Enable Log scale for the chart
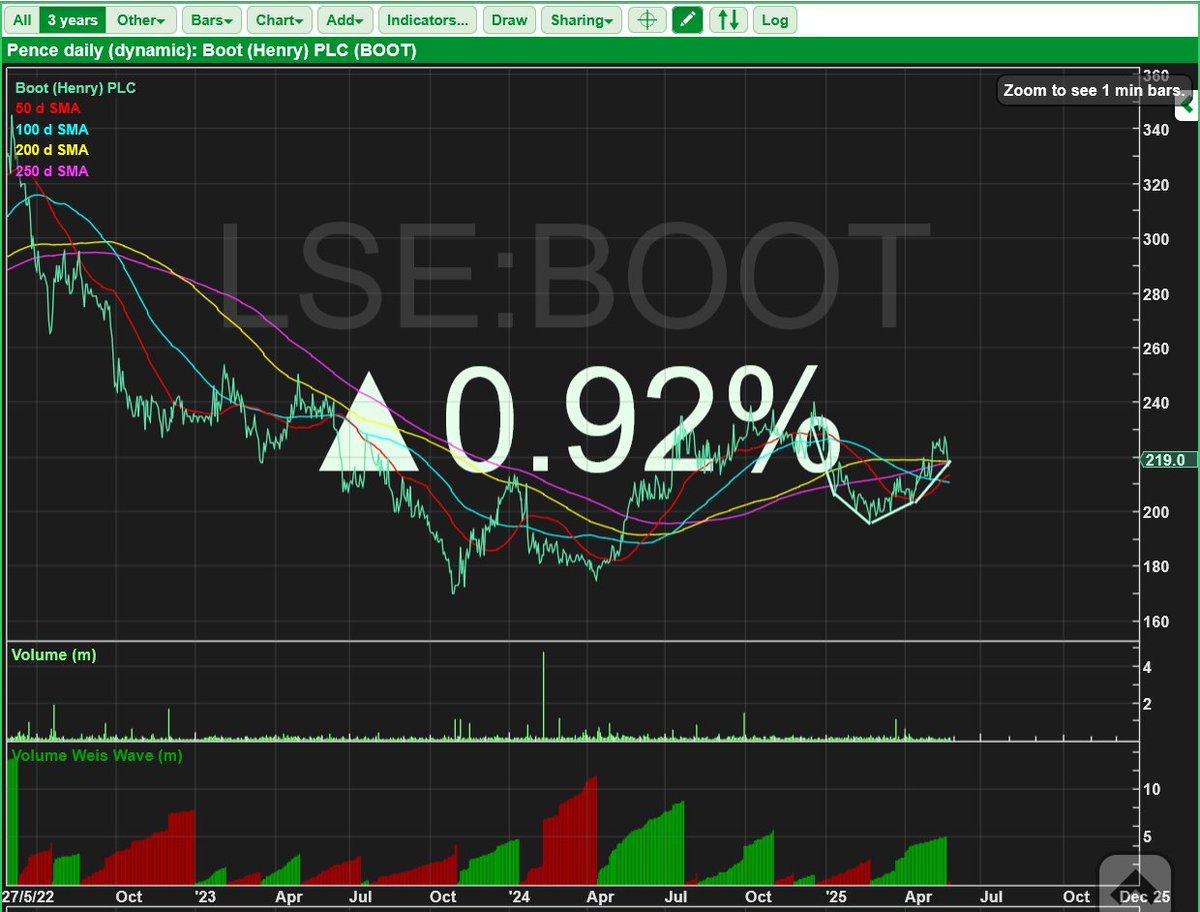Image resolution: width=1200 pixels, height=912 pixels. pyautogui.click(x=775, y=19)
